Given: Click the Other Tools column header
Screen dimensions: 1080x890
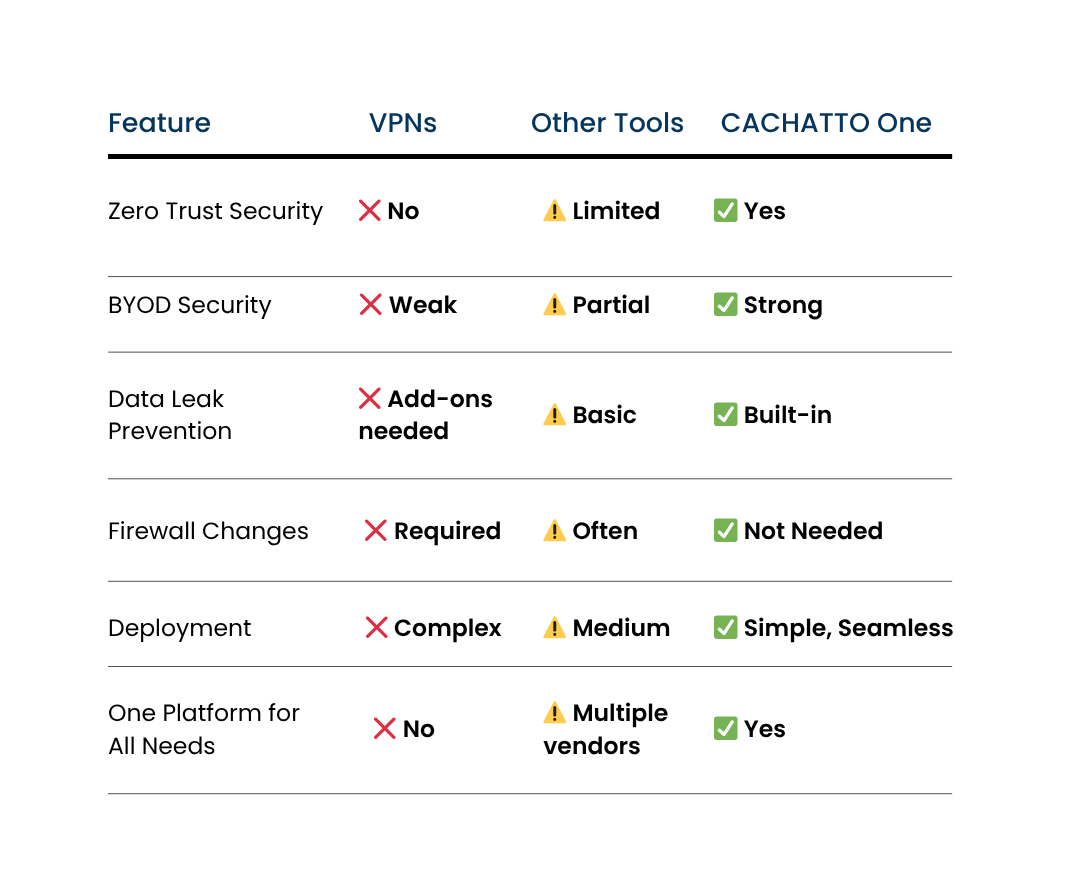Looking at the screenshot, I should [607, 123].
